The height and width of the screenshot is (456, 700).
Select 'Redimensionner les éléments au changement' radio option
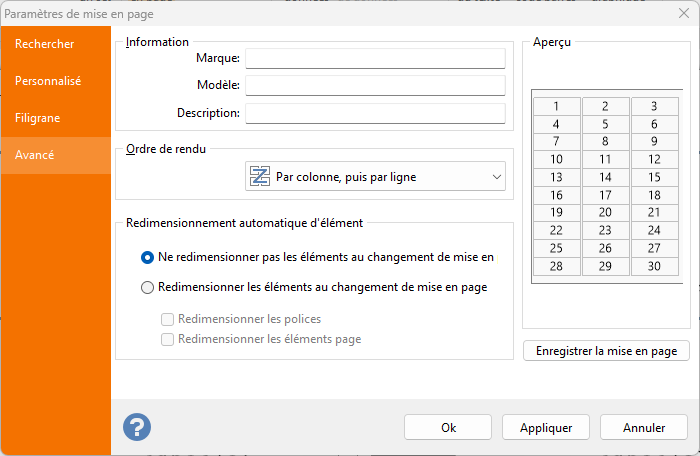pyautogui.click(x=148, y=287)
